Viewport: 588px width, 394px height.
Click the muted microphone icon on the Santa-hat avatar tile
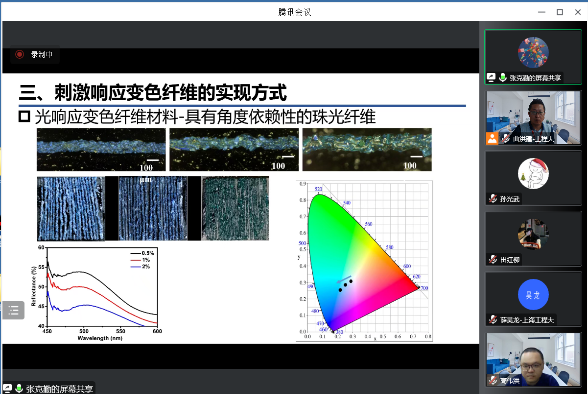(x=493, y=199)
